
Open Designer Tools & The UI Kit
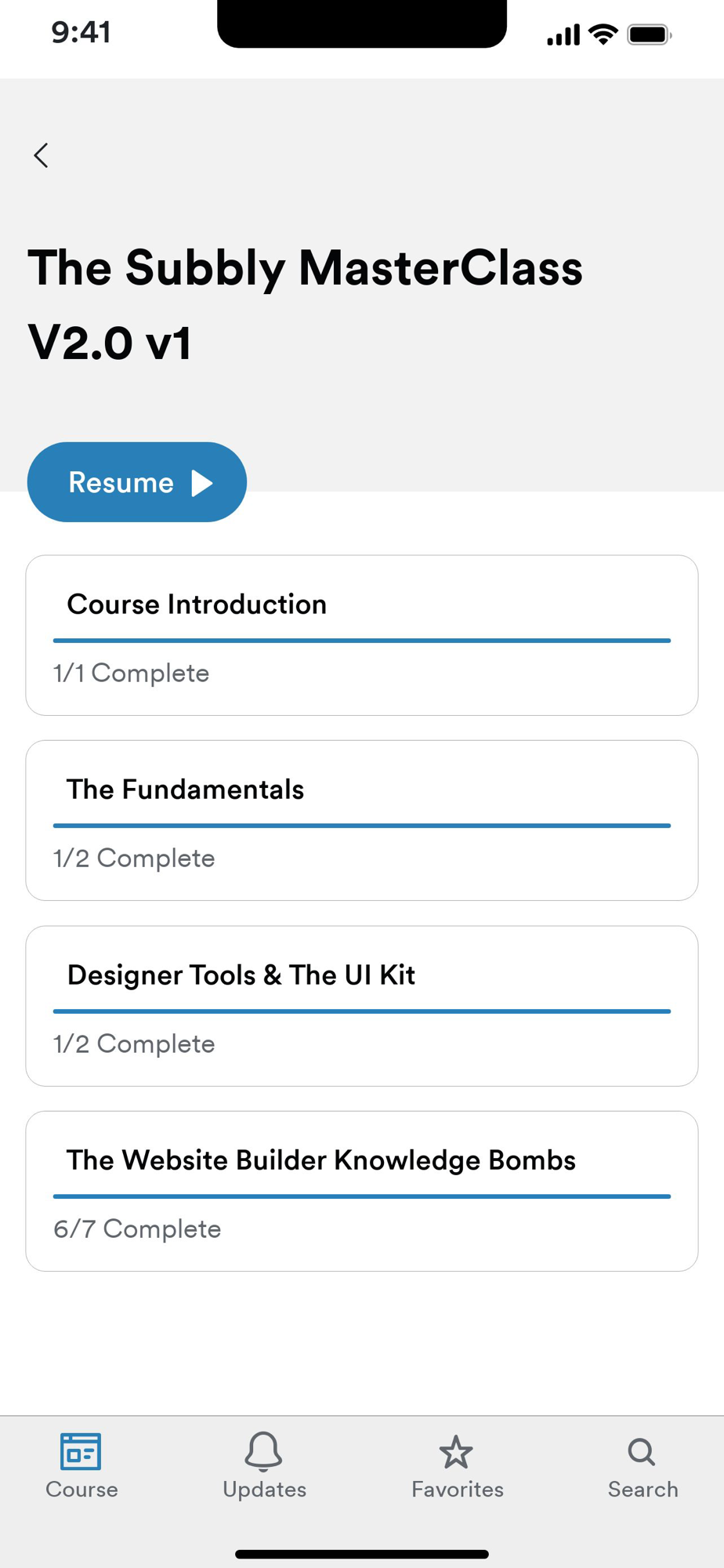point(241,975)
